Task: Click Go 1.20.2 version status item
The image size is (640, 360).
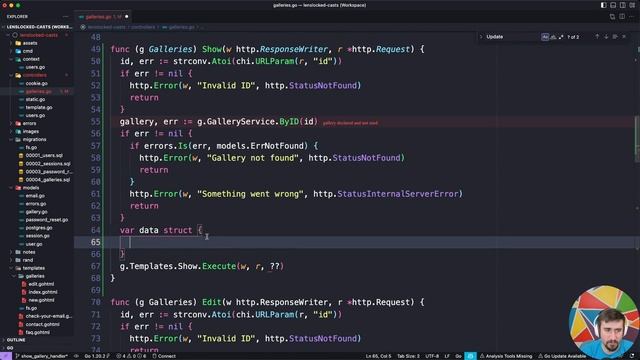Action: pos(96,356)
